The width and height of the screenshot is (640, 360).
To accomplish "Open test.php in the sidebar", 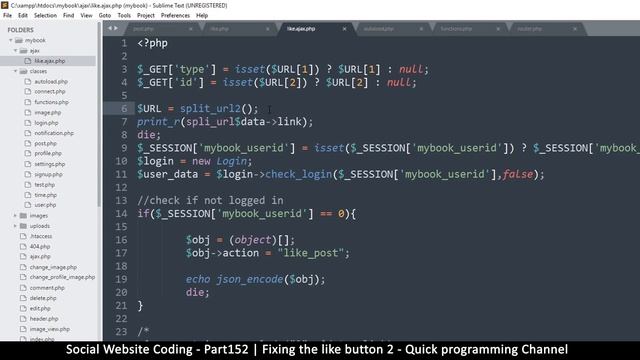I will click(44, 184).
